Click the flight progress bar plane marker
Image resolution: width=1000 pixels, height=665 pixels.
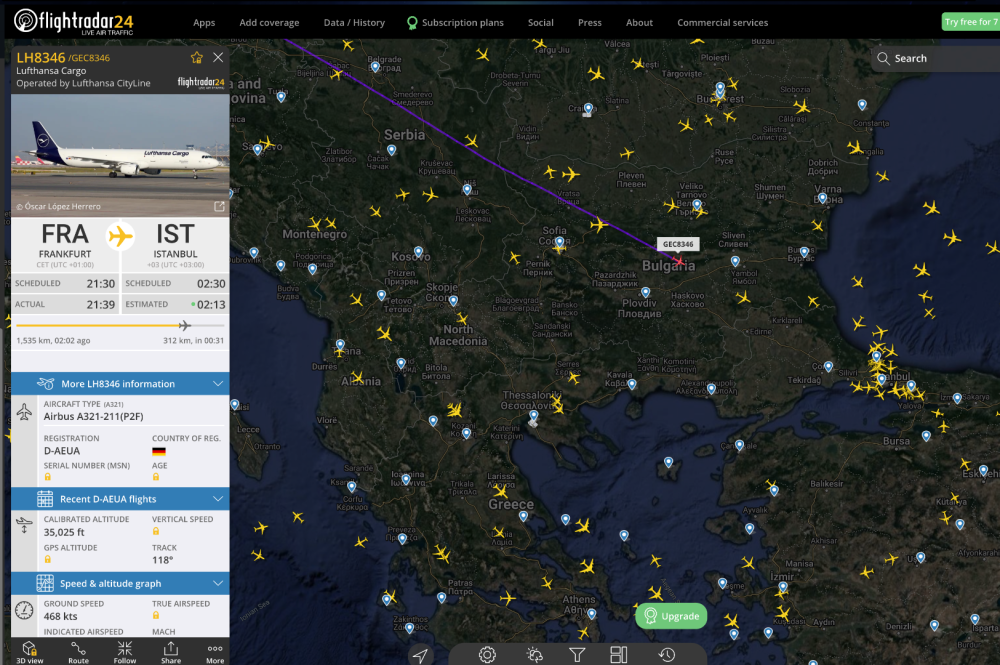184,325
